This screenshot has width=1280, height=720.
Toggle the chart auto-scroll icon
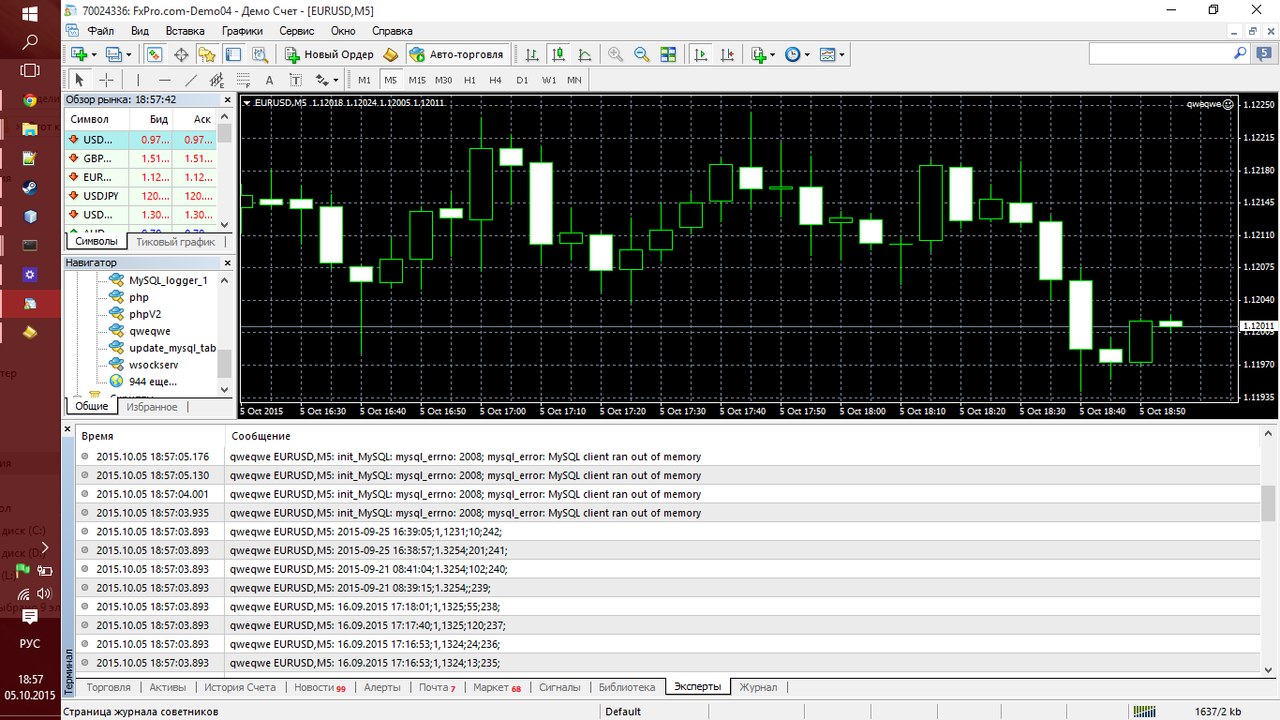(701, 55)
